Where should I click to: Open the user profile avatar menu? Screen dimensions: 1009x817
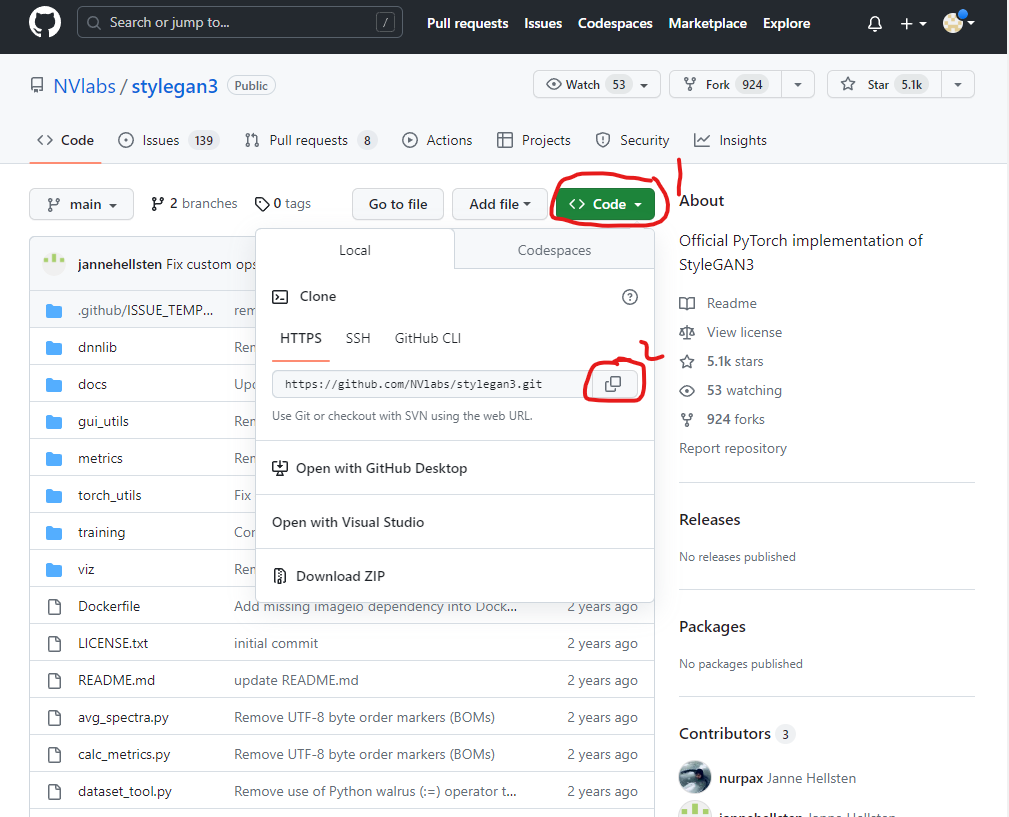click(958, 23)
